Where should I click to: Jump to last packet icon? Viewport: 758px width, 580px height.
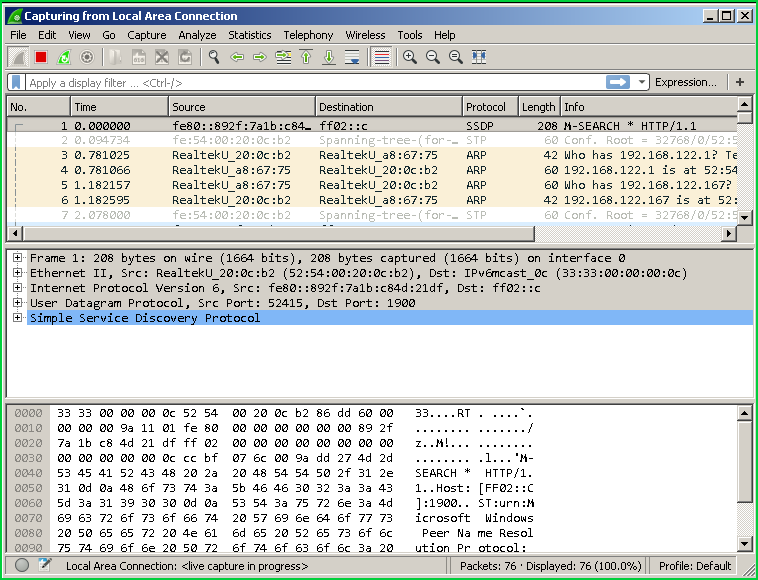(x=329, y=58)
